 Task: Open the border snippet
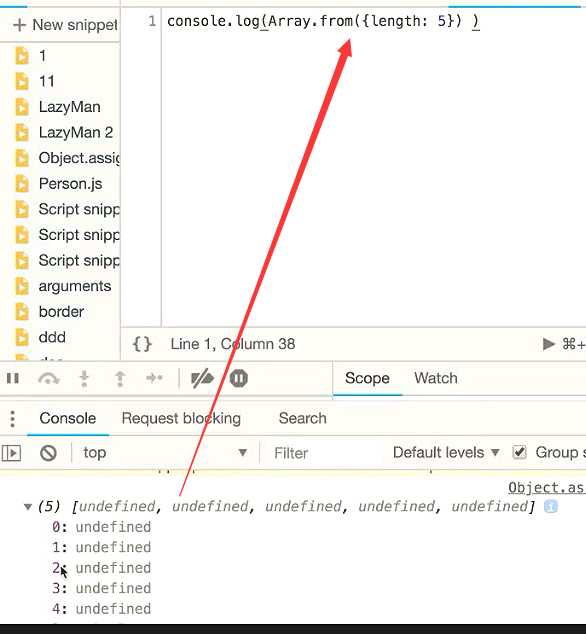61,312
